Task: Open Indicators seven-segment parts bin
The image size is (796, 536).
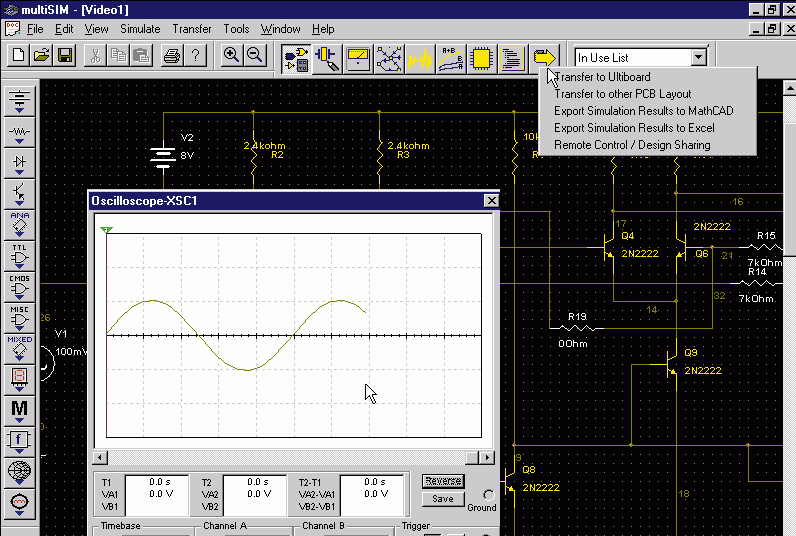Action: (19, 380)
